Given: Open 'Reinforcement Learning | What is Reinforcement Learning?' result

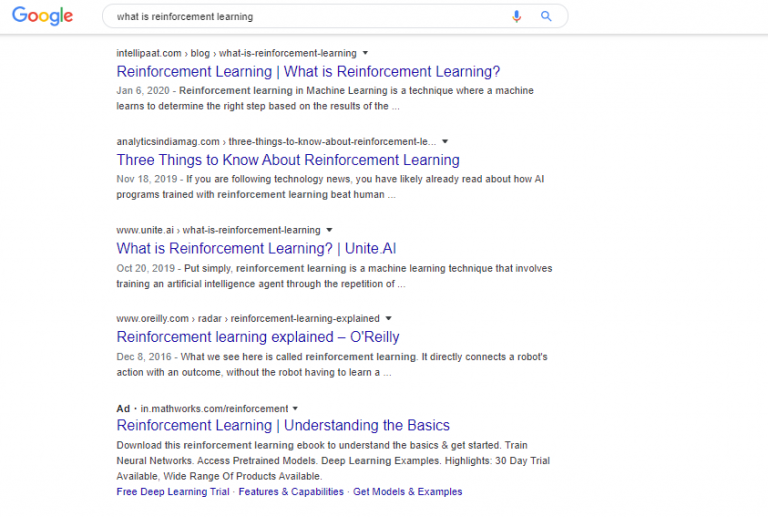Looking at the screenshot, I should pos(308,72).
